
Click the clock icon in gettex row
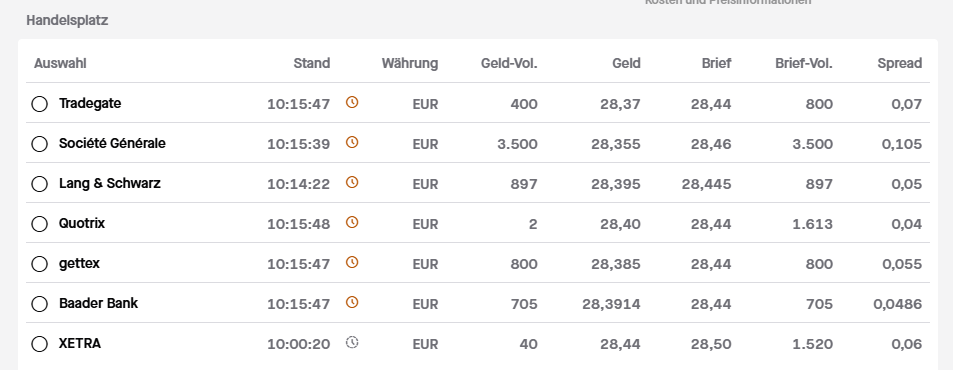tap(352, 262)
